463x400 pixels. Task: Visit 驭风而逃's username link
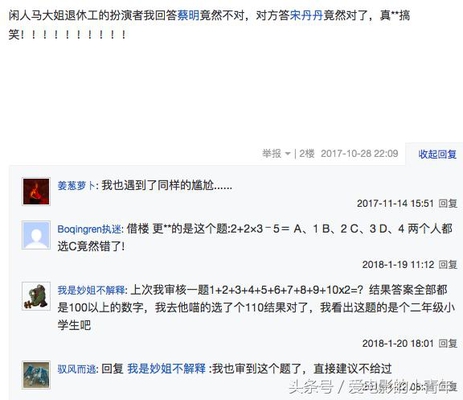point(77,369)
